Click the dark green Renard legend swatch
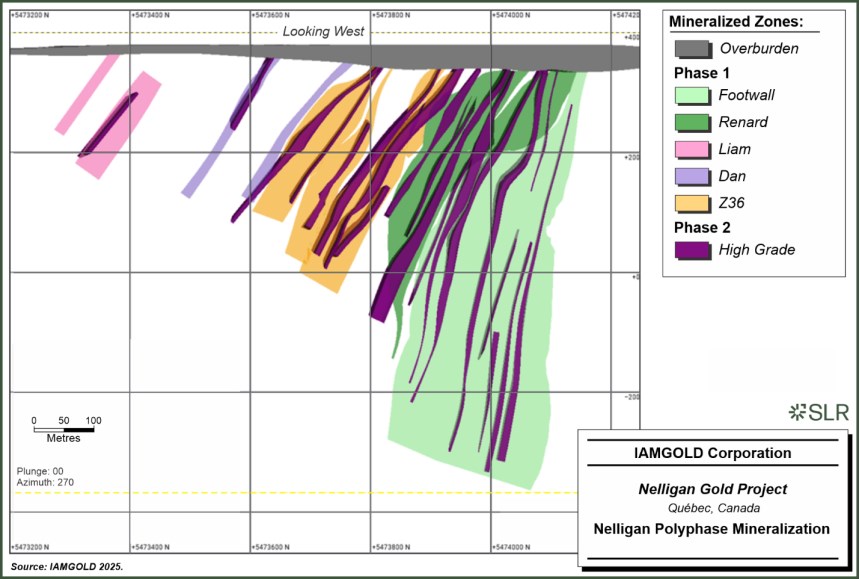860x579 pixels. coord(691,123)
